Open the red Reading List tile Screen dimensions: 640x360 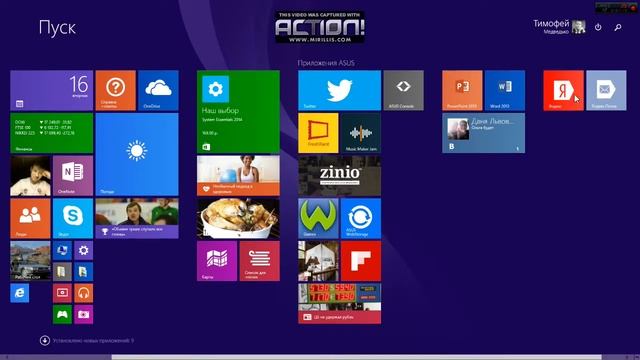(x=260, y=261)
